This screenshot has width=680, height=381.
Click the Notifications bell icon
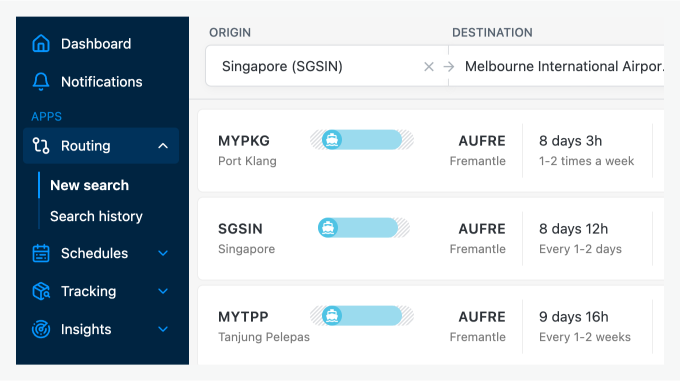pyautogui.click(x=41, y=82)
